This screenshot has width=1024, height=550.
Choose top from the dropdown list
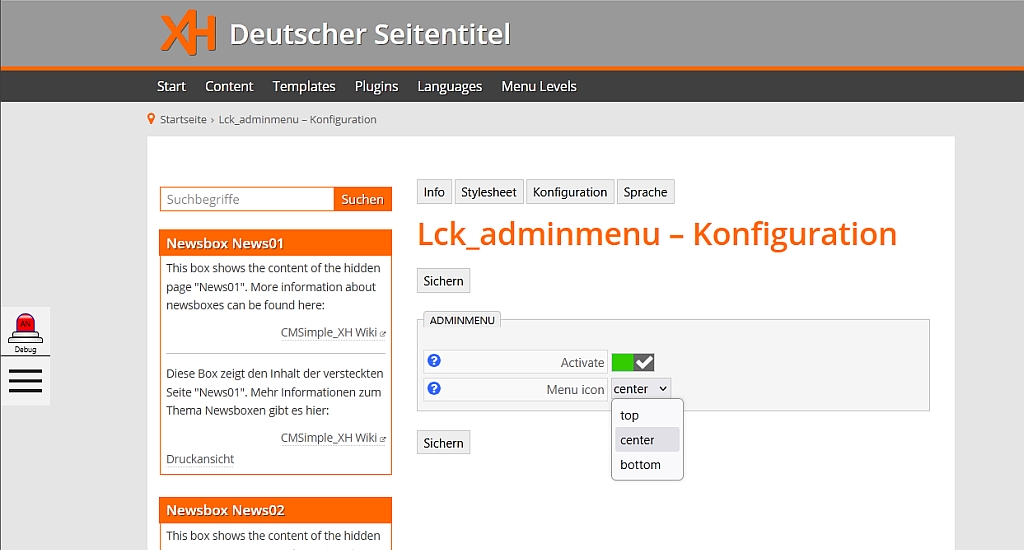point(630,415)
